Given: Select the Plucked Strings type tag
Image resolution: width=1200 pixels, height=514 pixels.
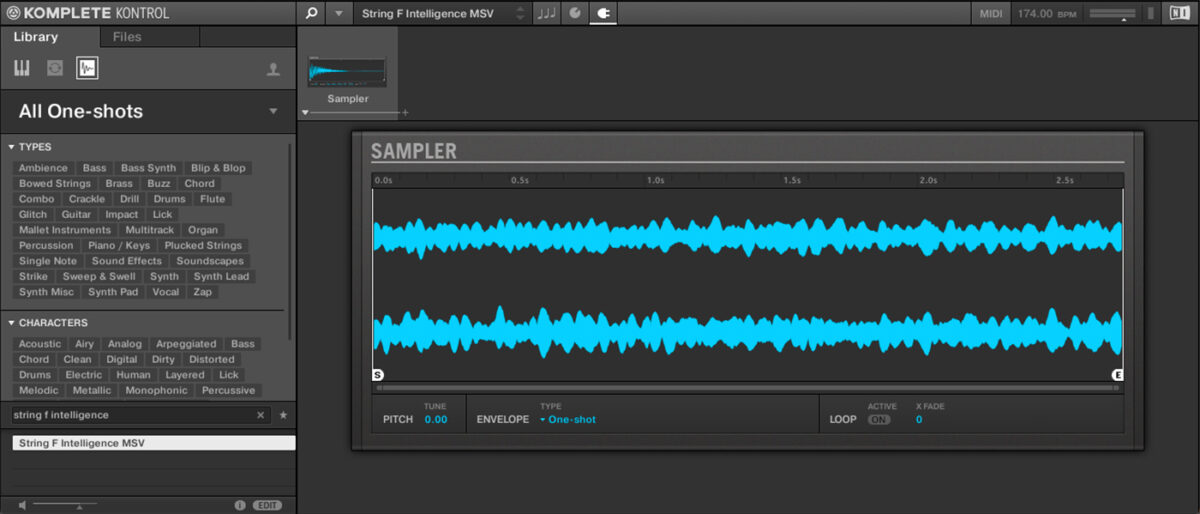Looking at the screenshot, I should [x=203, y=246].
